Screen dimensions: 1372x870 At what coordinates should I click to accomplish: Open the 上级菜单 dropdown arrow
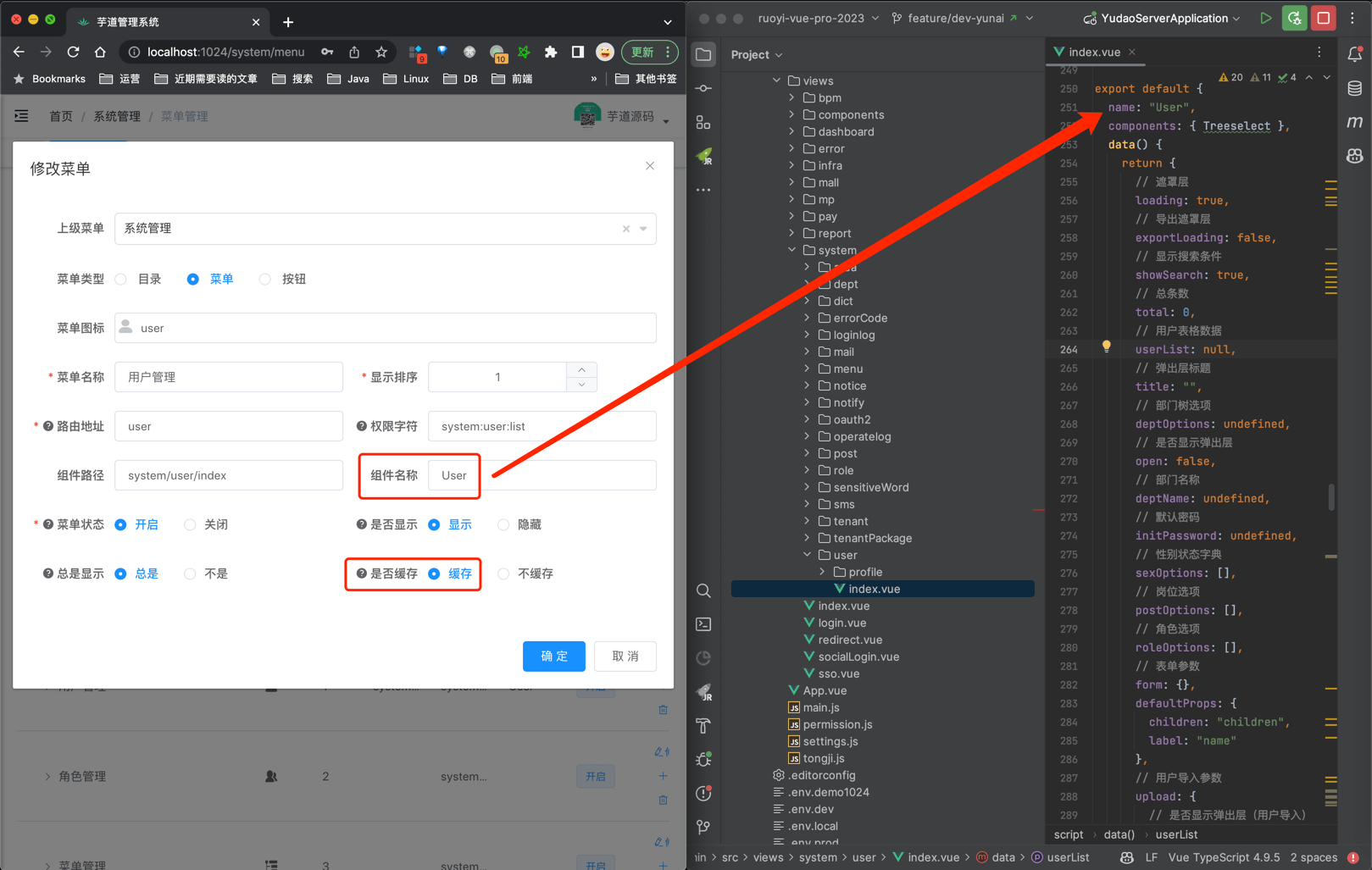644,229
